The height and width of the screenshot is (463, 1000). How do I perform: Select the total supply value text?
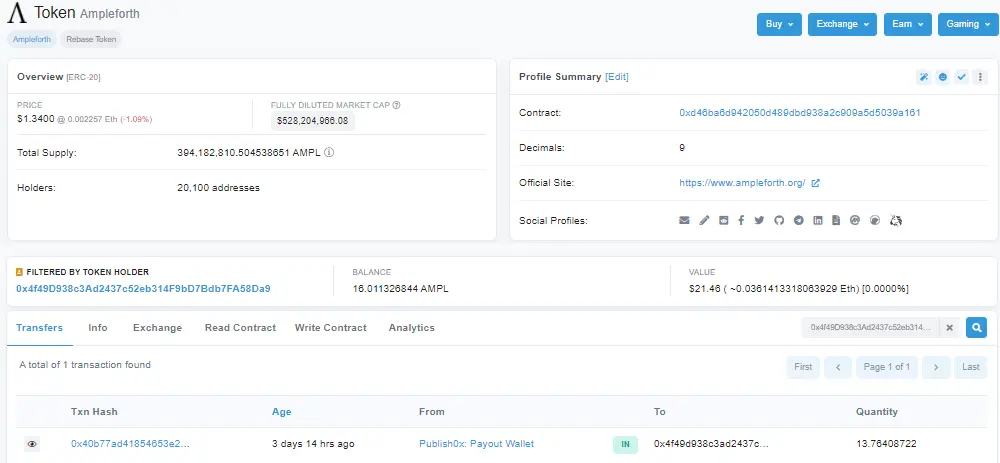(250, 153)
